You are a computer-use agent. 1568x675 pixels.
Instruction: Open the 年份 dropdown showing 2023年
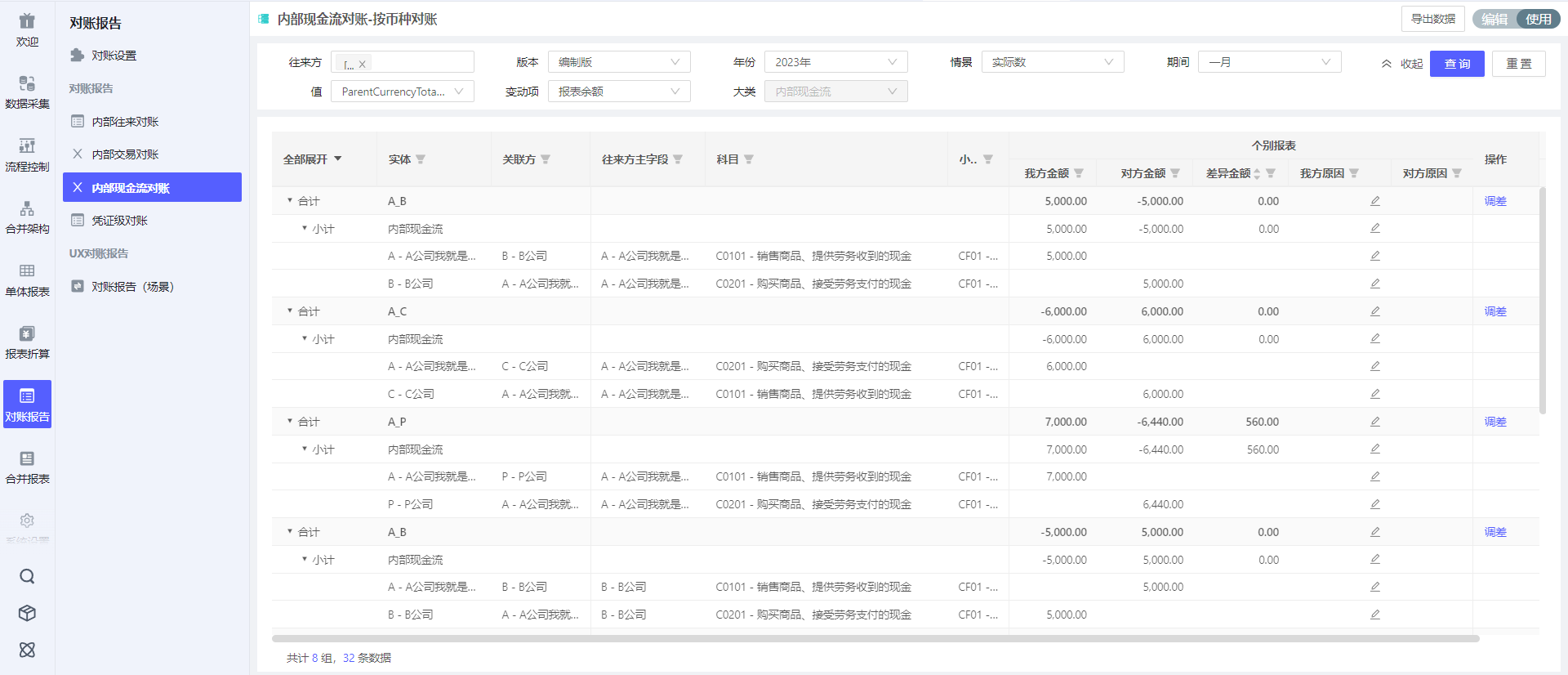click(x=835, y=62)
